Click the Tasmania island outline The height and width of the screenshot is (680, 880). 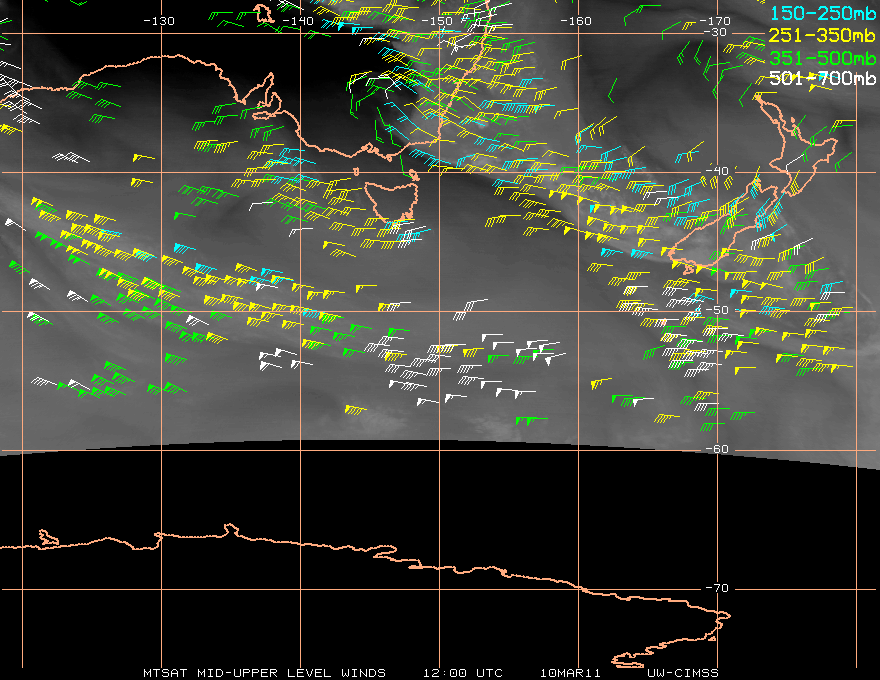point(392,201)
